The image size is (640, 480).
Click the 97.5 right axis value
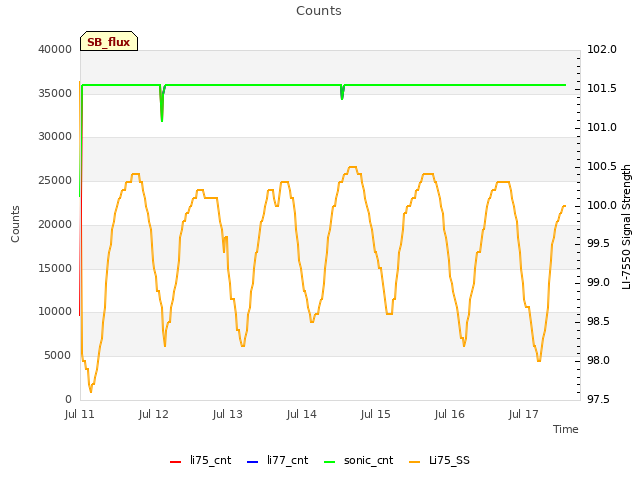(598, 399)
